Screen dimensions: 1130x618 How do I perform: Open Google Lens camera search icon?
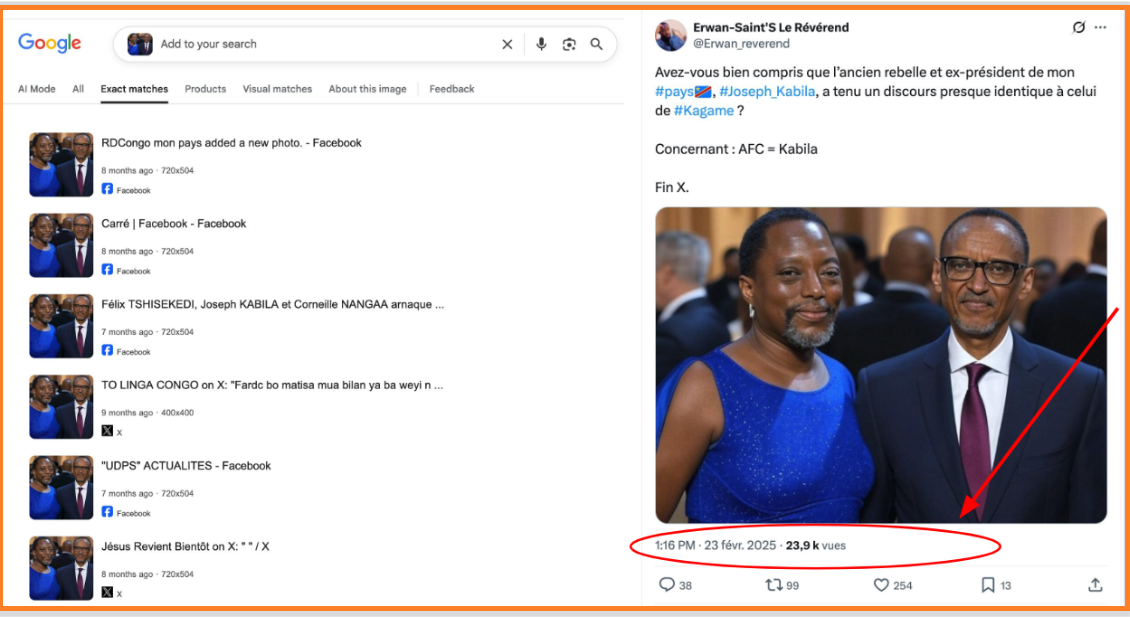pyautogui.click(x=569, y=44)
